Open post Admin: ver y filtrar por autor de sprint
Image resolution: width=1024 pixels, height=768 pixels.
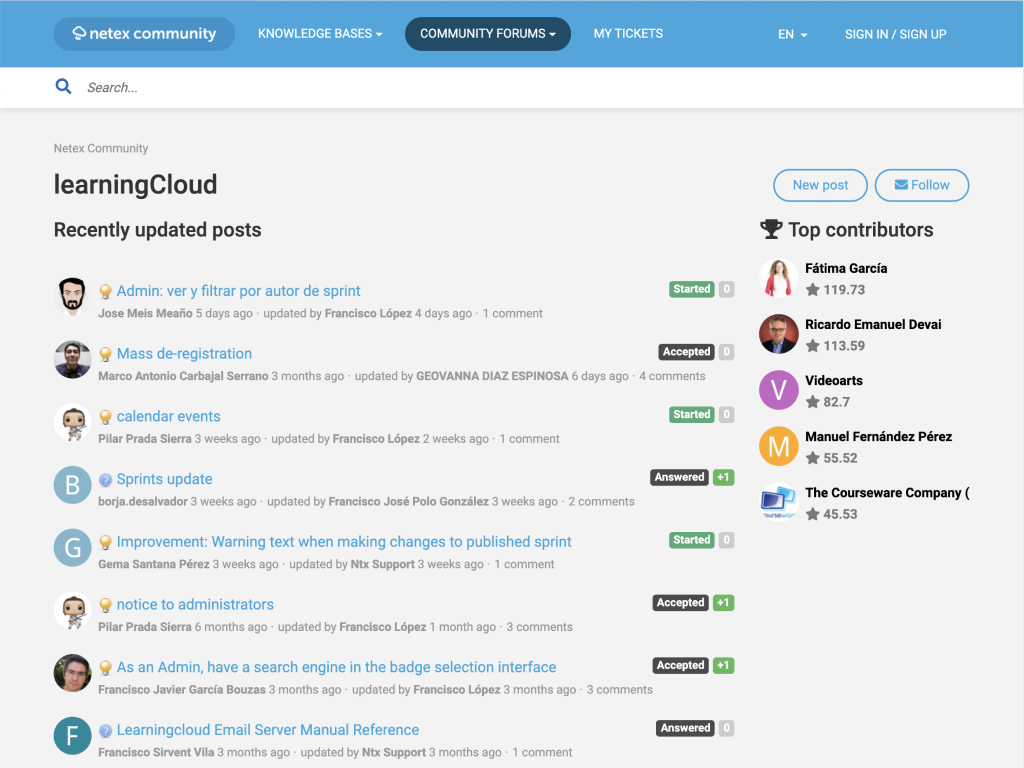[238, 291]
